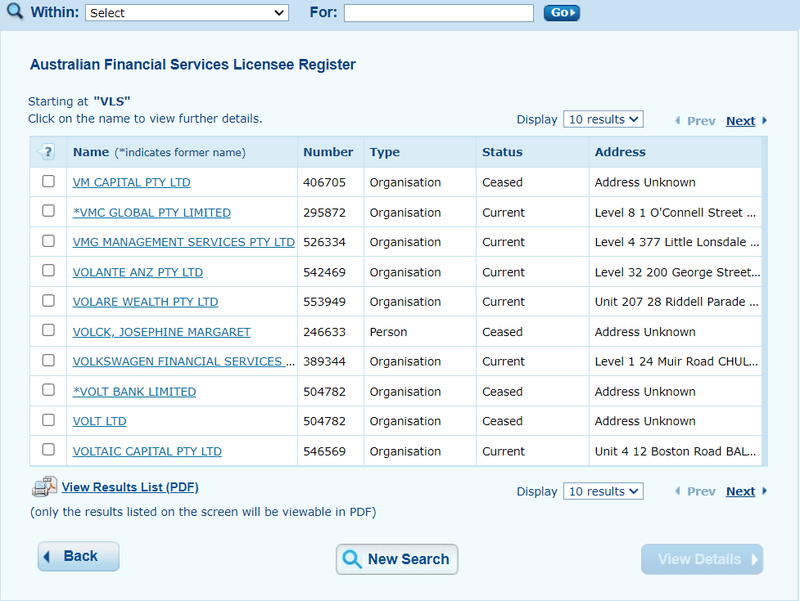
Task: Select checkbox for VMG MANAGEMENT SERVICES PTY LTD
Action: [x=48, y=241]
